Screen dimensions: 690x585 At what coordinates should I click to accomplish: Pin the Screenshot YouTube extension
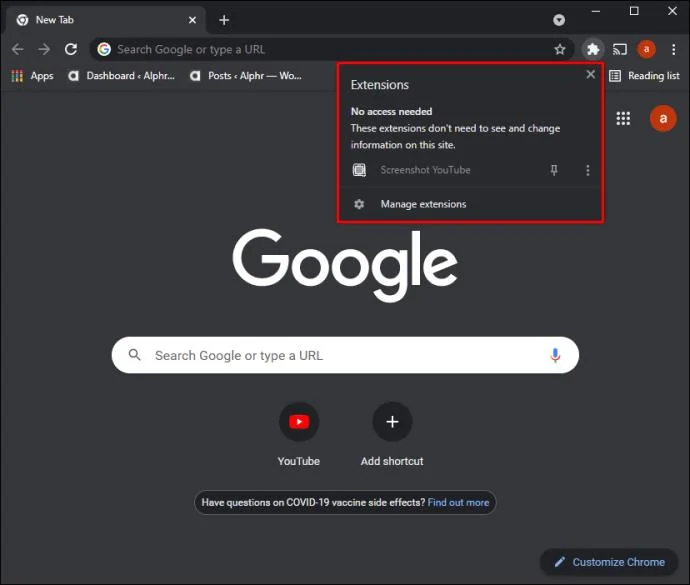click(x=554, y=170)
